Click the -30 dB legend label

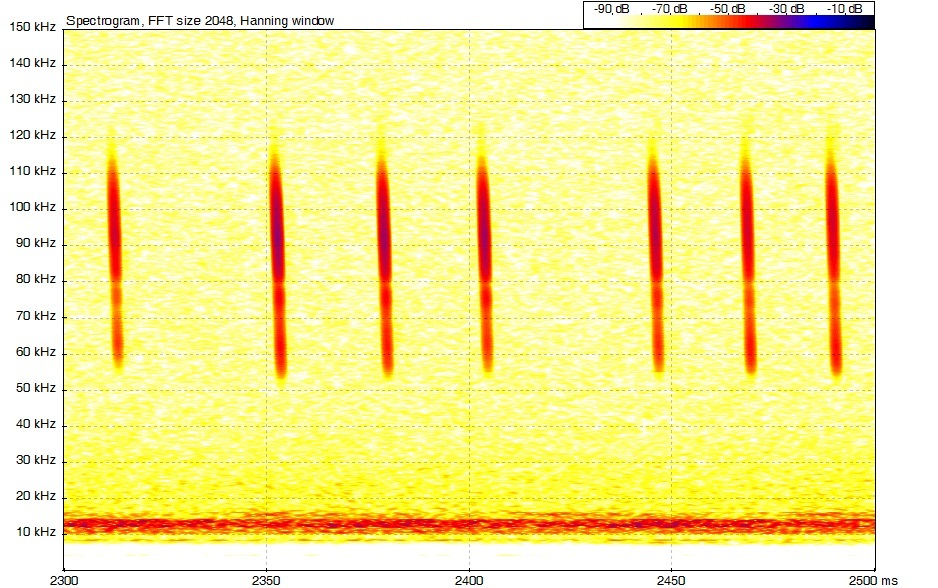[x=786, y=8]
